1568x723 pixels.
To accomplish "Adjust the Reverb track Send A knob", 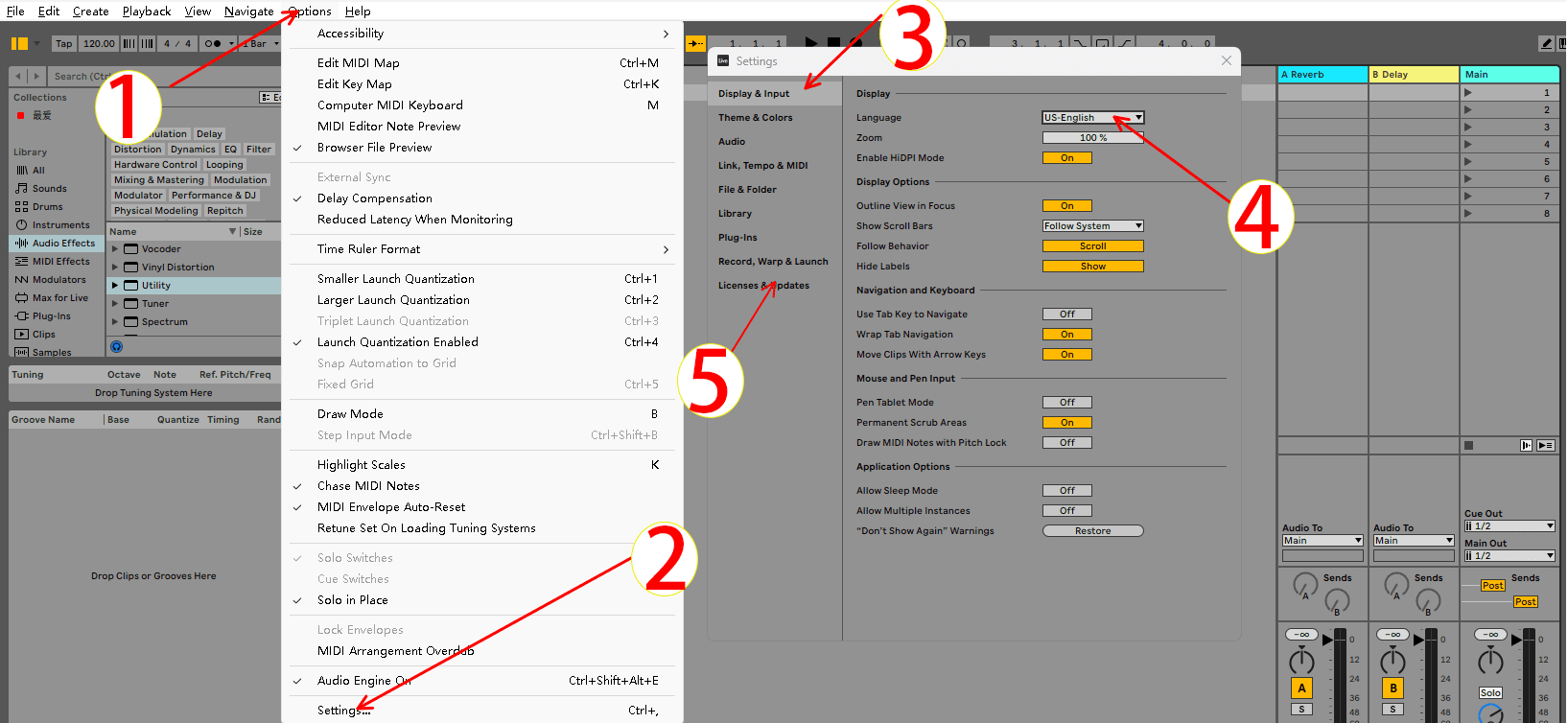I will (1305, 584).
